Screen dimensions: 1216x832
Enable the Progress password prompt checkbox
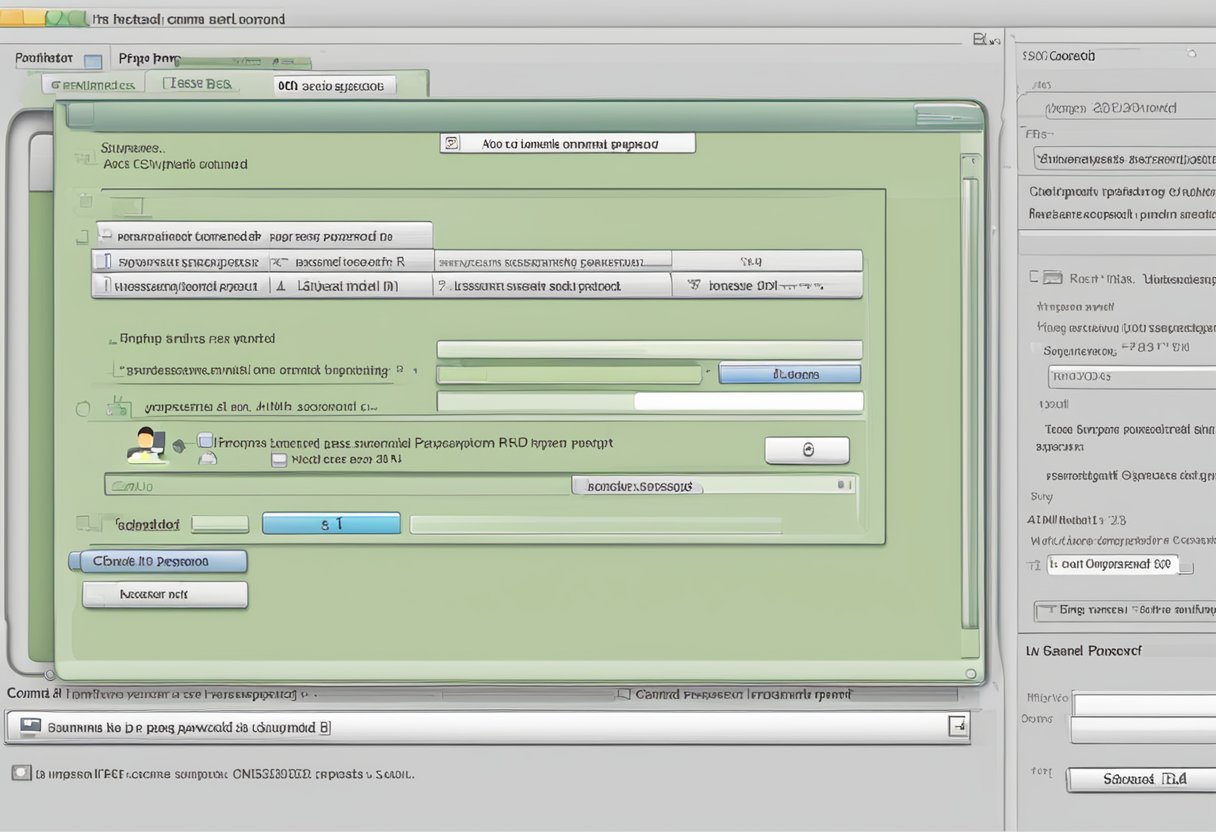pyautogui.click(x=203, y=441)
